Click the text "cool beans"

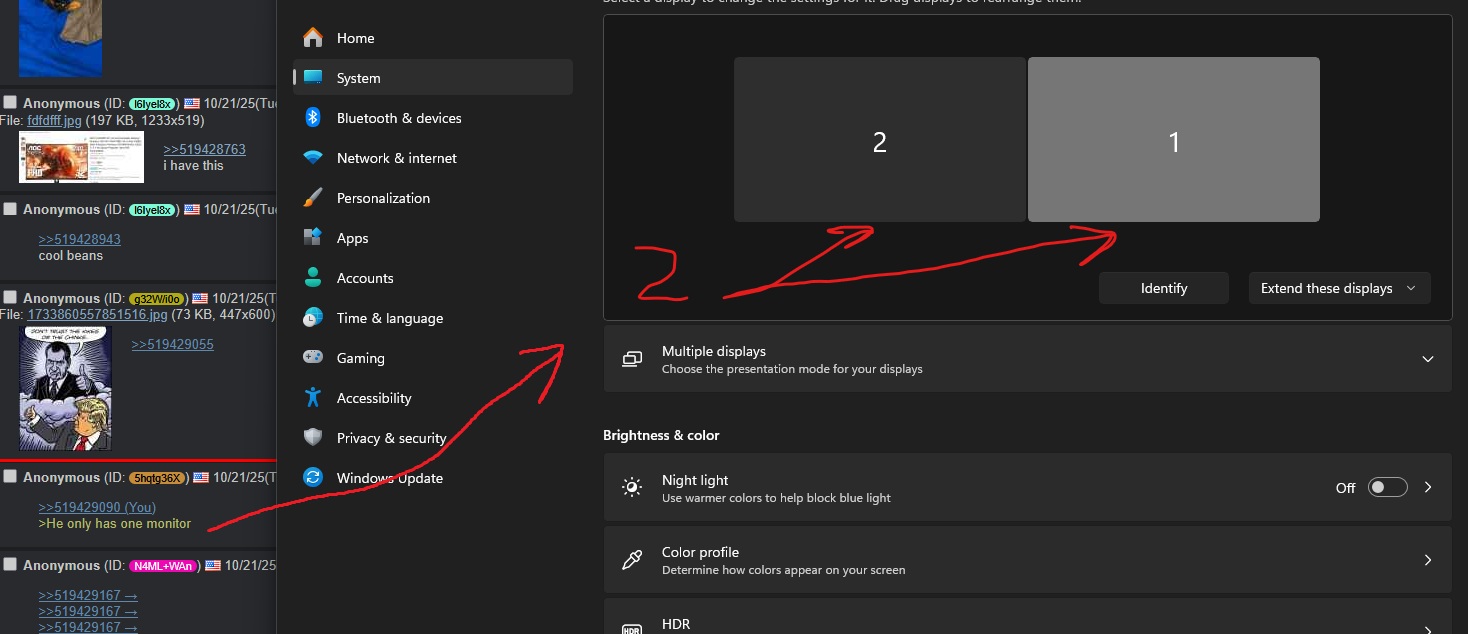pyautogui.click(x=70, y=256)
